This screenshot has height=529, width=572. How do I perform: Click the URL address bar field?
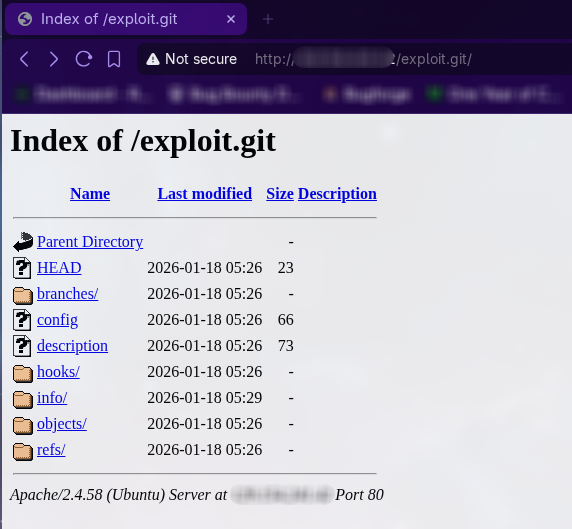tap(354, 59)
